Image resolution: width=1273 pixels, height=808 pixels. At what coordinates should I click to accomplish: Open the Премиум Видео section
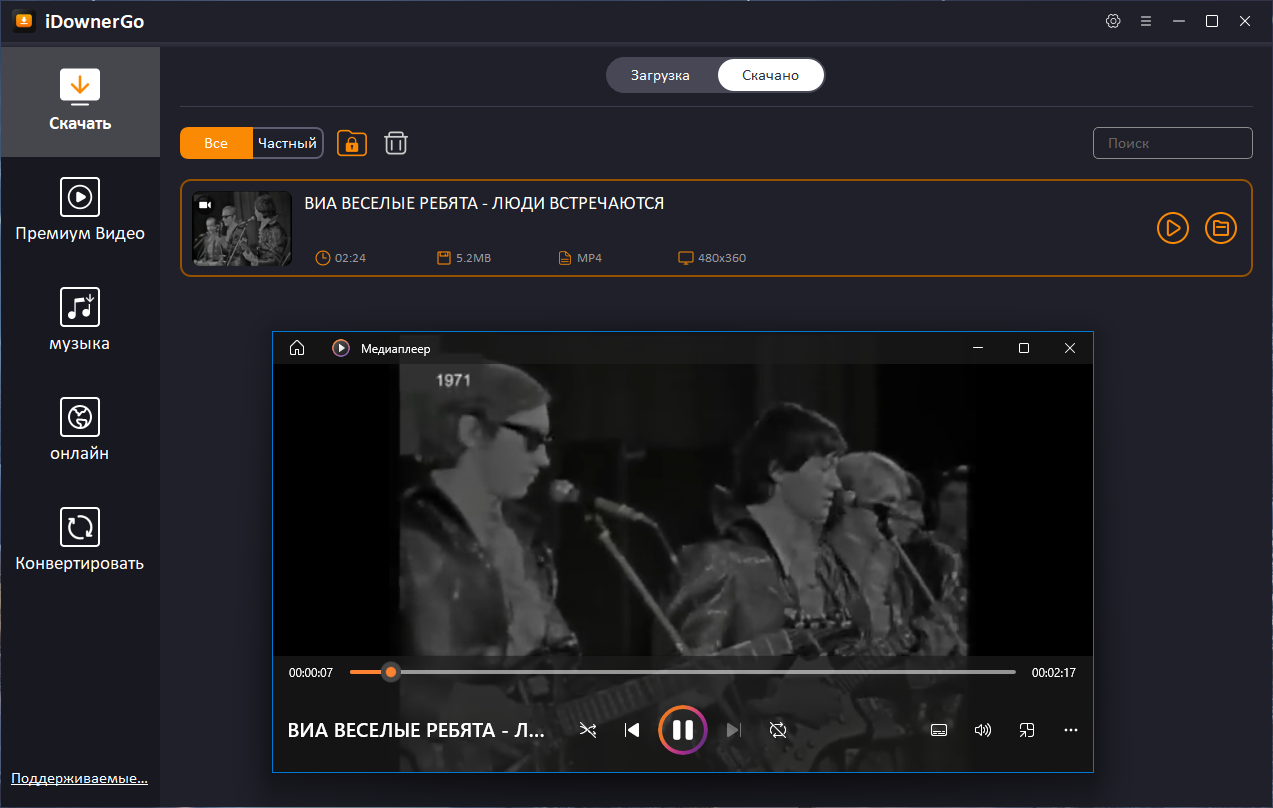point(80,210)
